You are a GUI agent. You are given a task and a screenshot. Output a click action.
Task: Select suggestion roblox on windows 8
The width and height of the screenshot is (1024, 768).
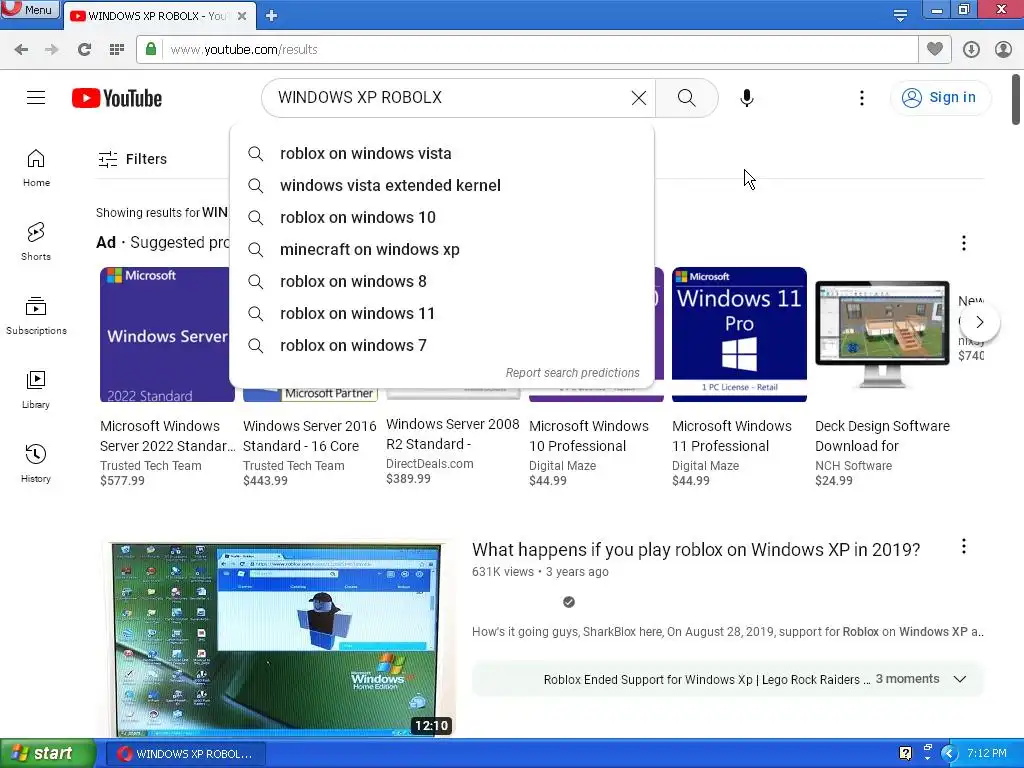click(x=442, y=281)
